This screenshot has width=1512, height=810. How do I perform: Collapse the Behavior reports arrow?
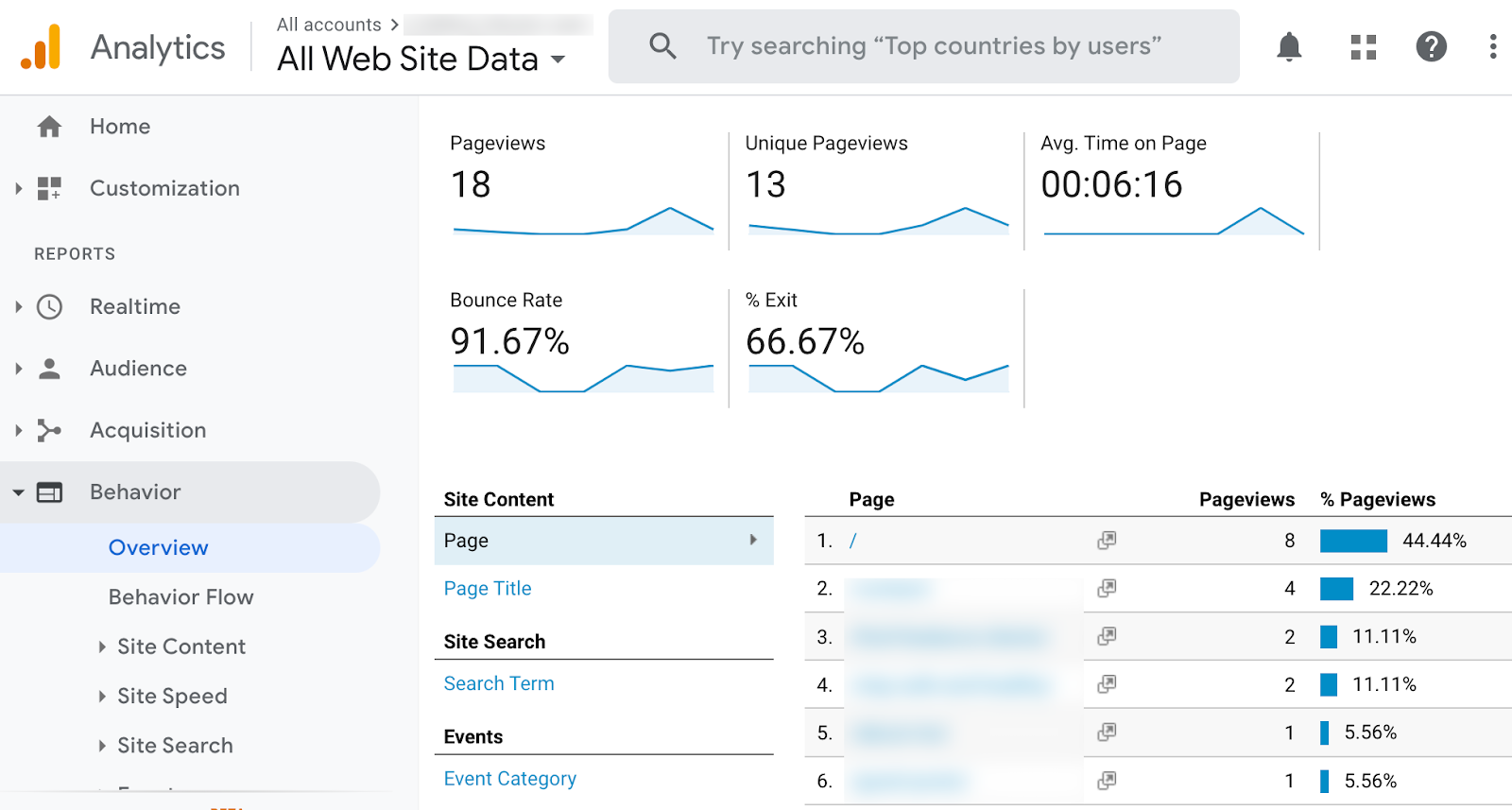pos(18,492)
